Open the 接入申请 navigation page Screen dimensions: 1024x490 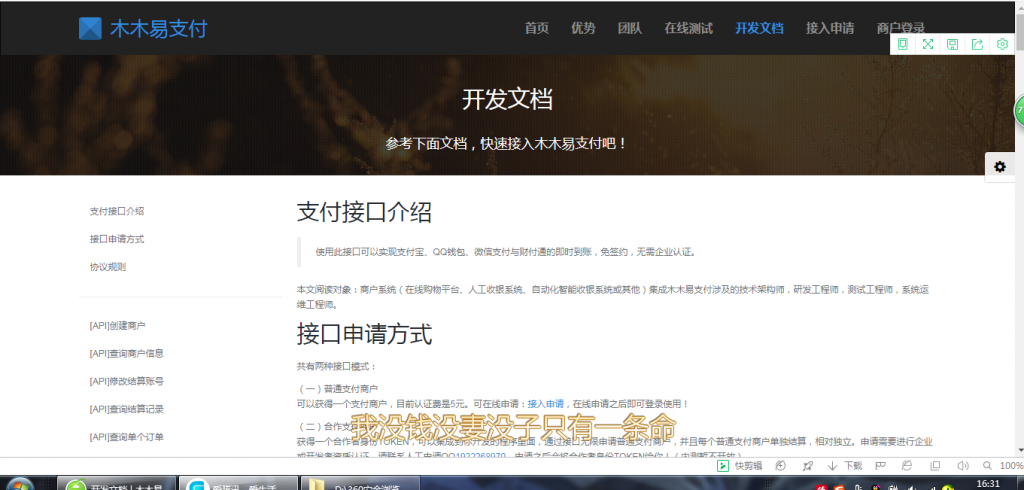click(830, 28)
